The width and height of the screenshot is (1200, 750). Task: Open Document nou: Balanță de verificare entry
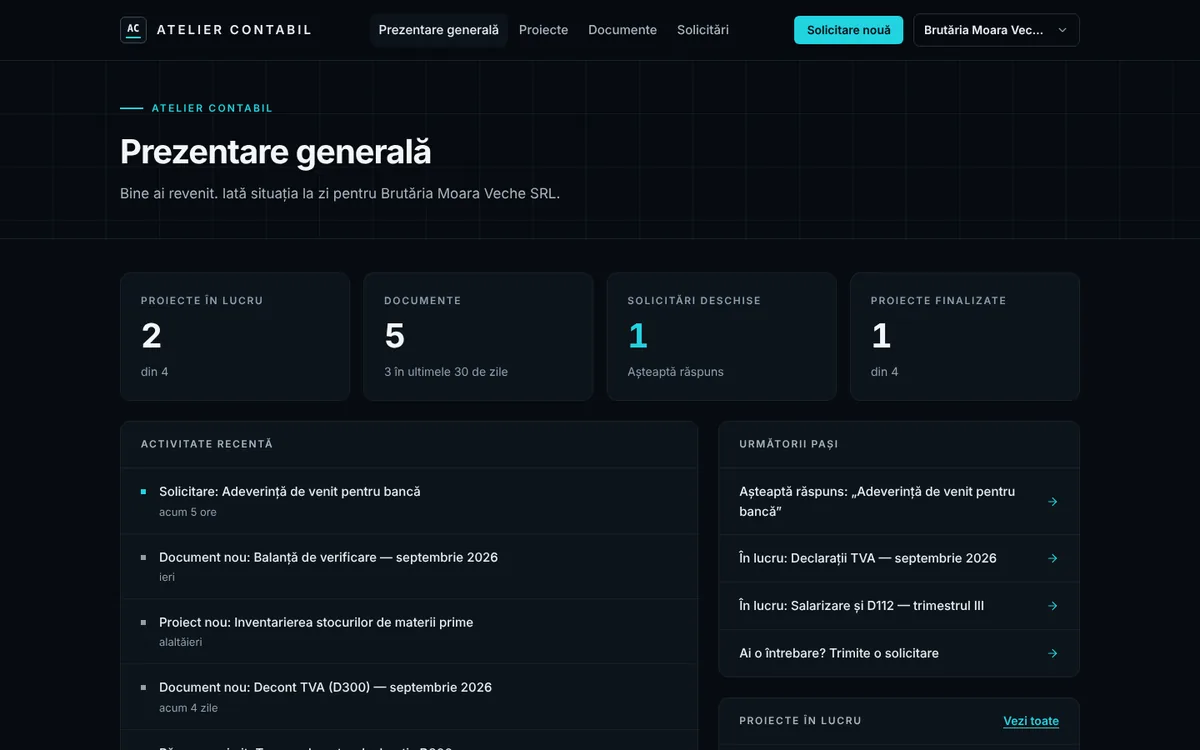(409, 566)
